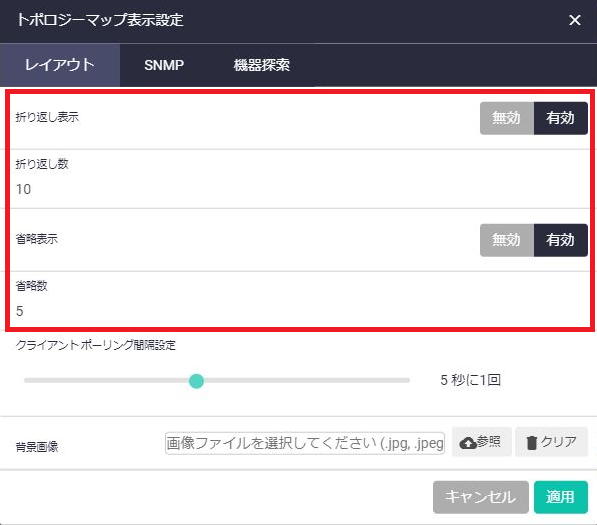Click the polling interval slider handle

(196, 381)
